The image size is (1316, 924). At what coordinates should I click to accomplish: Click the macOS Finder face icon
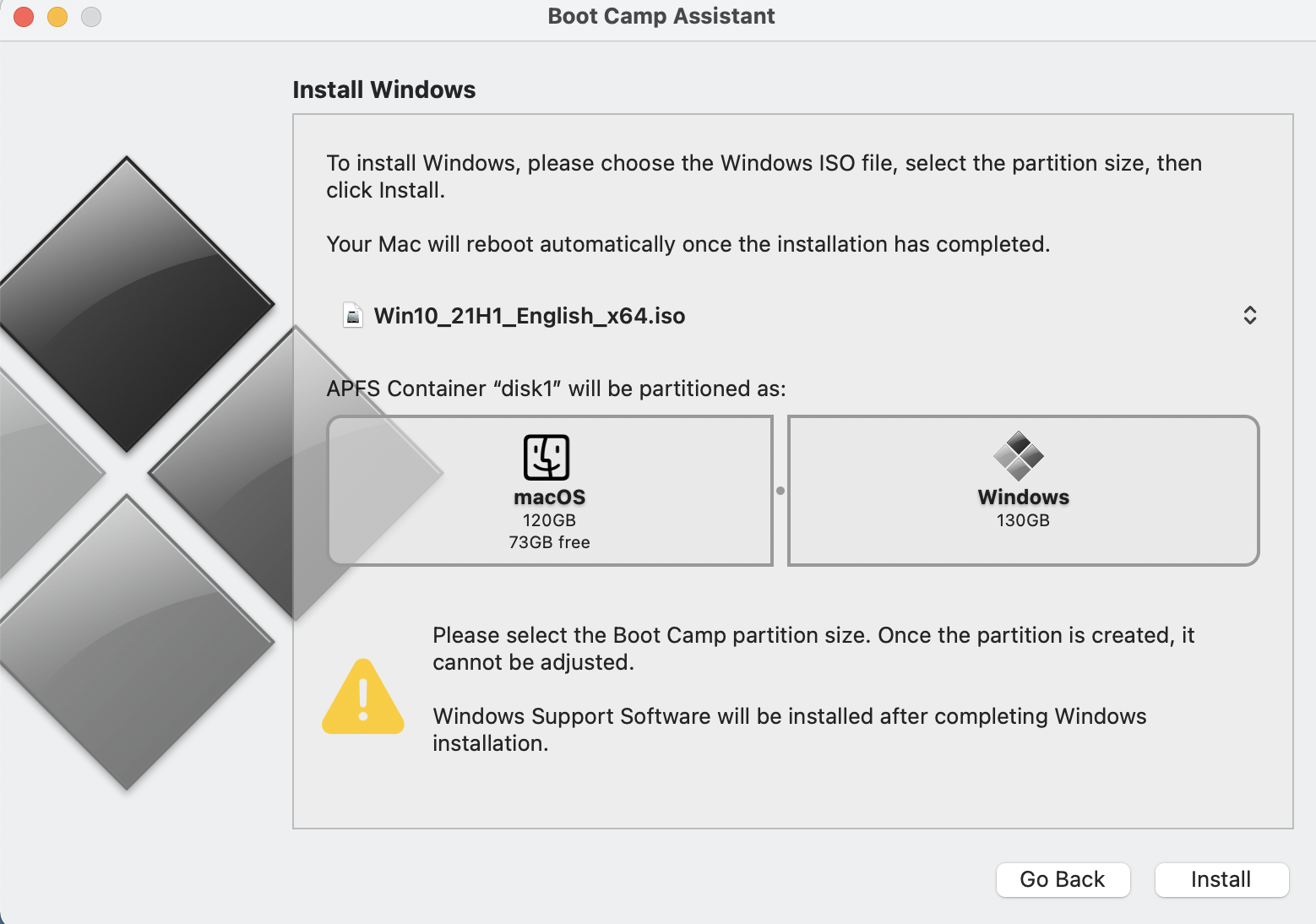547,457
